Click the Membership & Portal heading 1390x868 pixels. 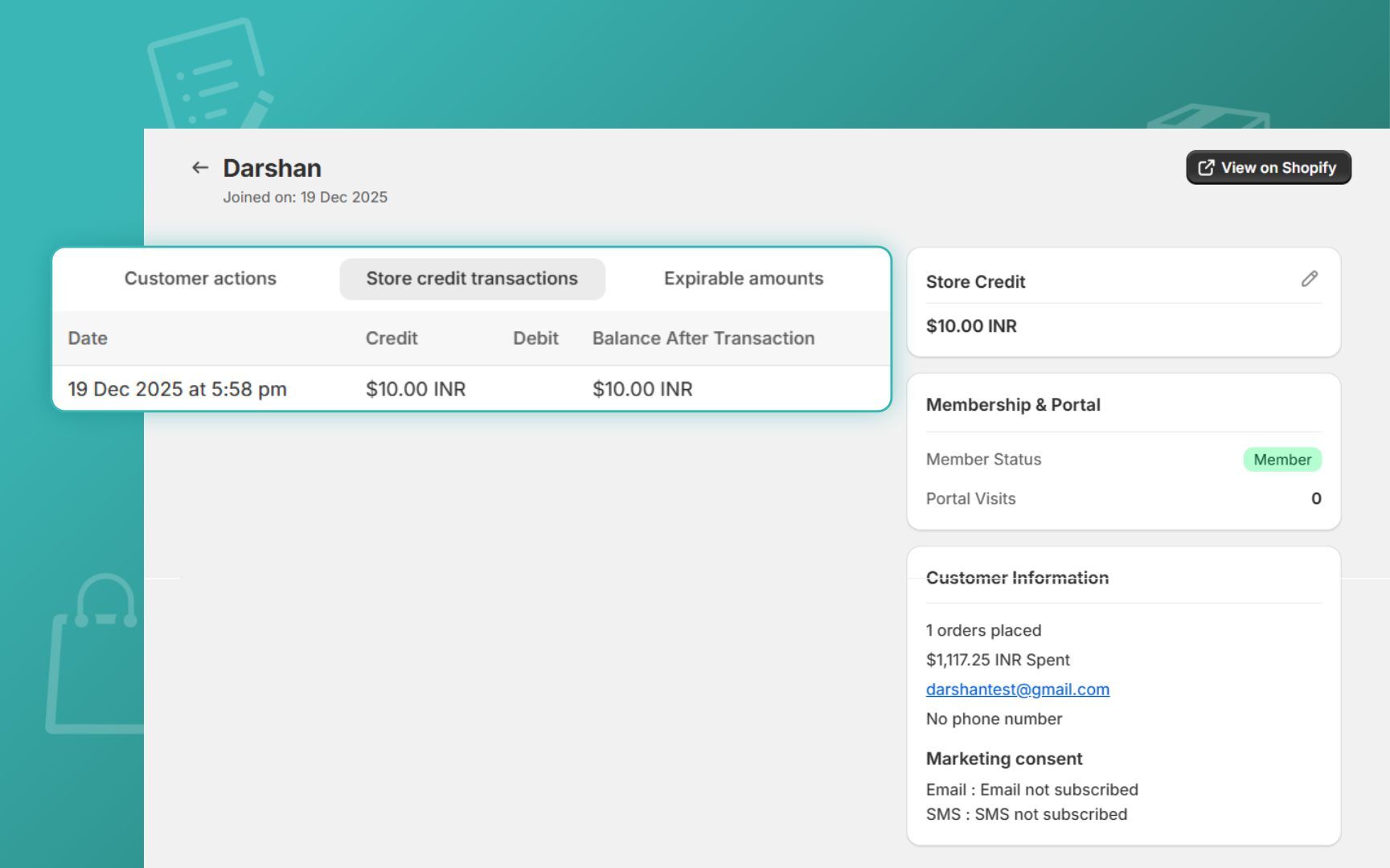tap(1013, 404)
